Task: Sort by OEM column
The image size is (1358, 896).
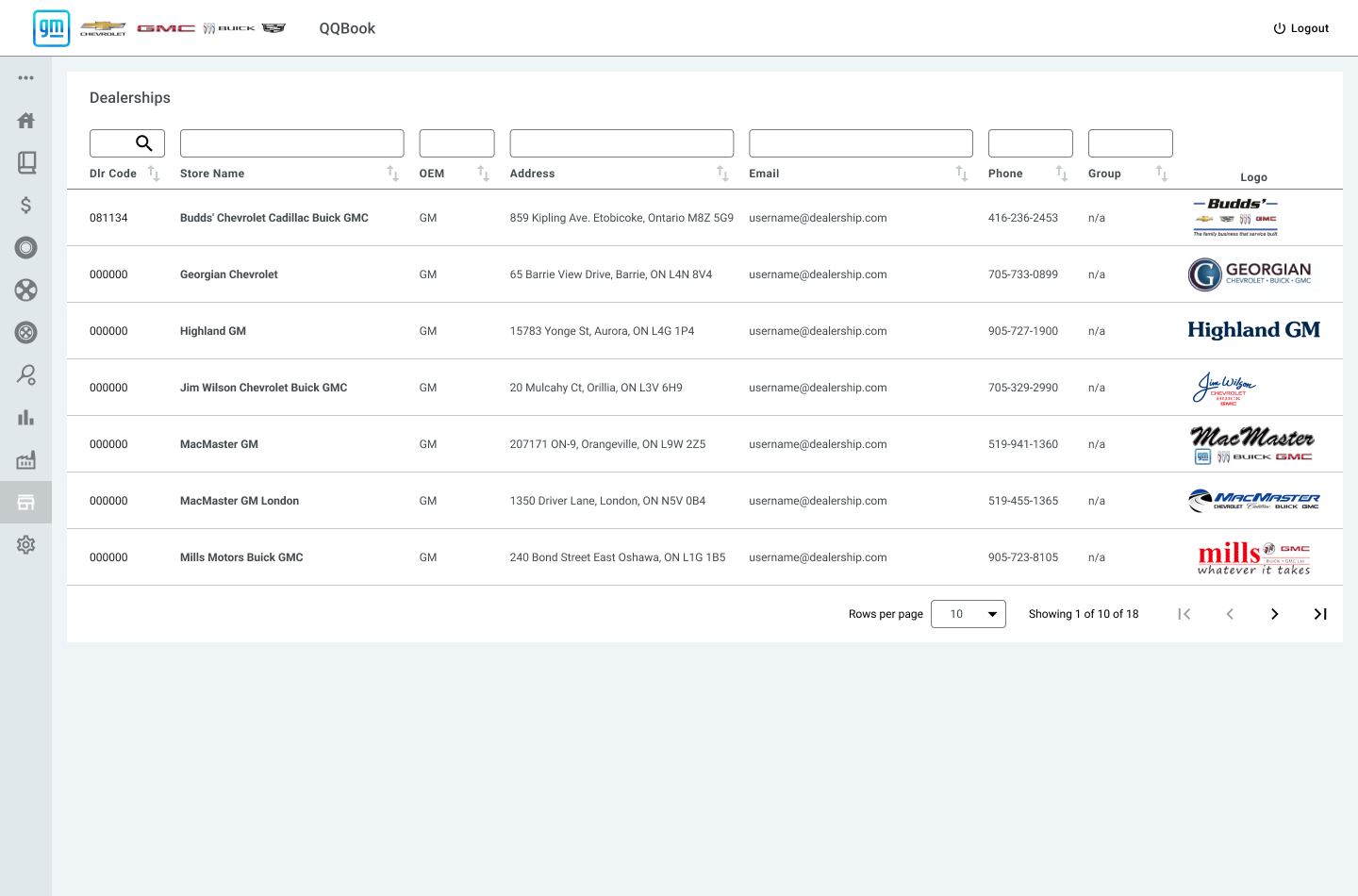Action: point(483,174)
